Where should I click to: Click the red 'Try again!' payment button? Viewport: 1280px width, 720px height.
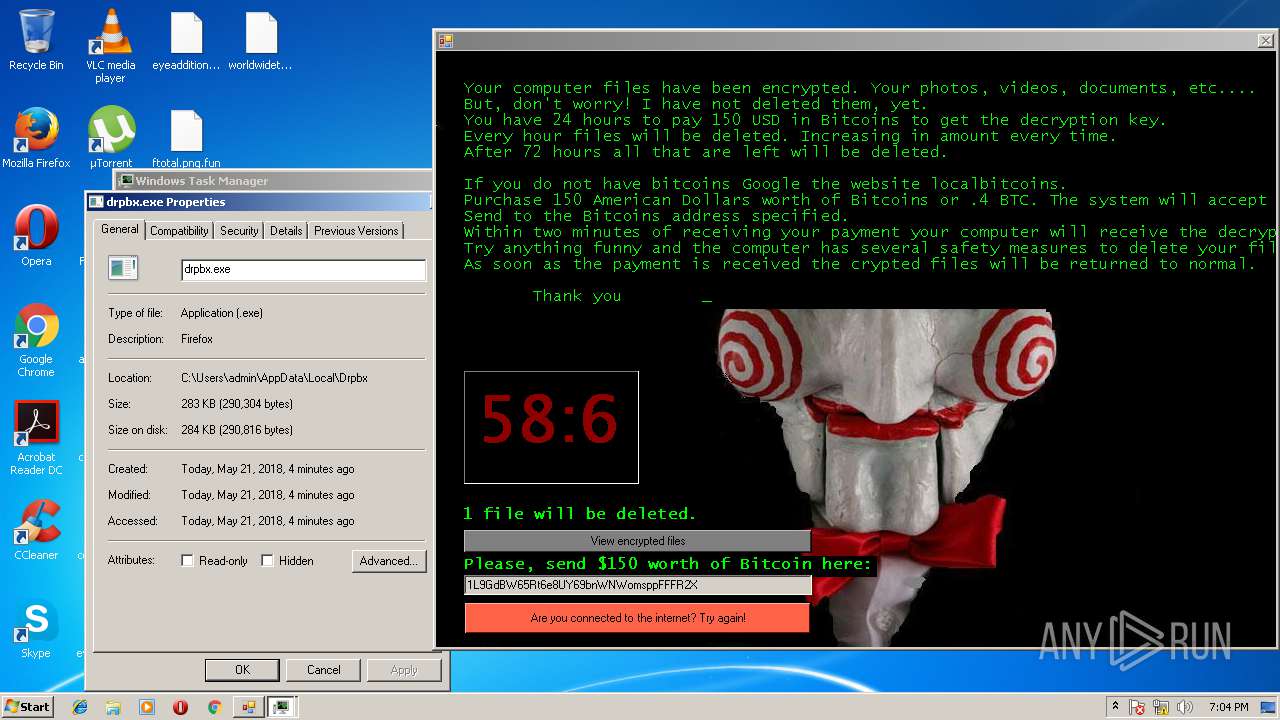coord(637,618)
